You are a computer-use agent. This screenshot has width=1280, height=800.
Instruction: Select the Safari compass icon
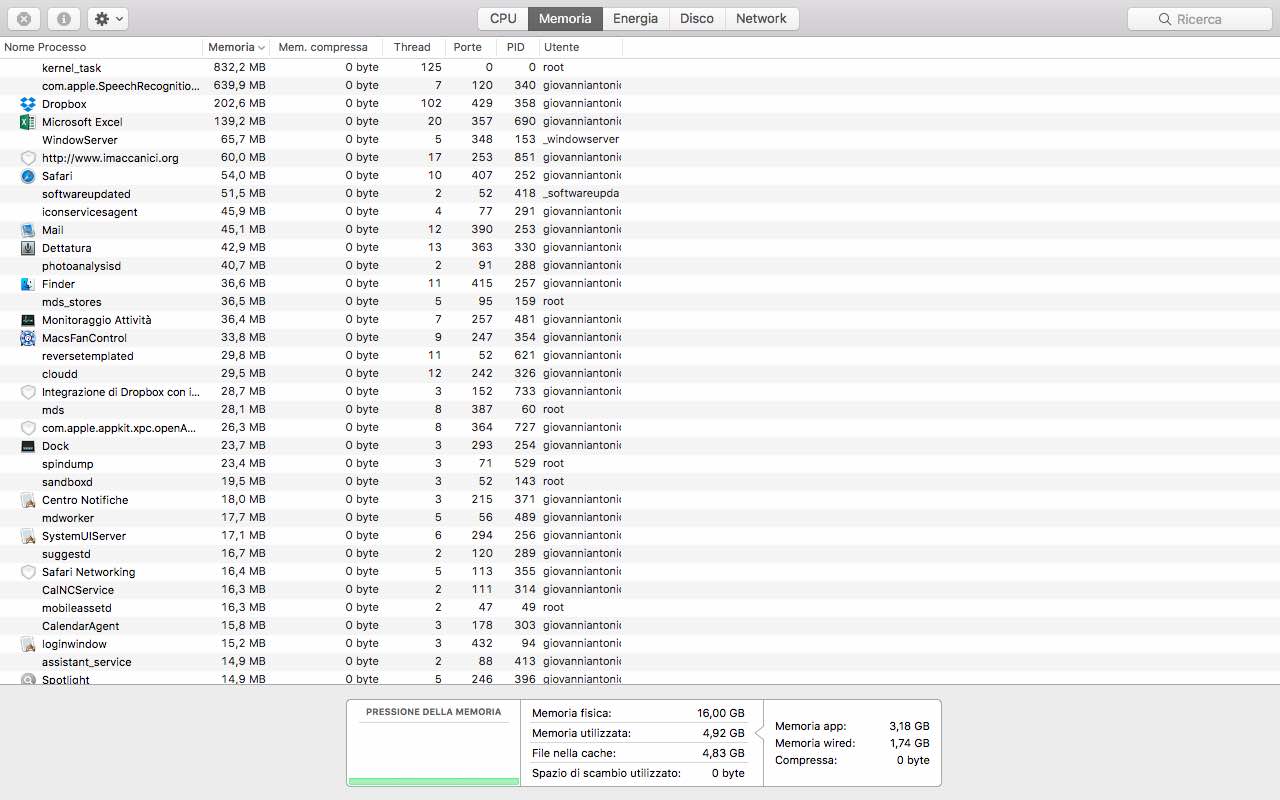coord(28,176)
